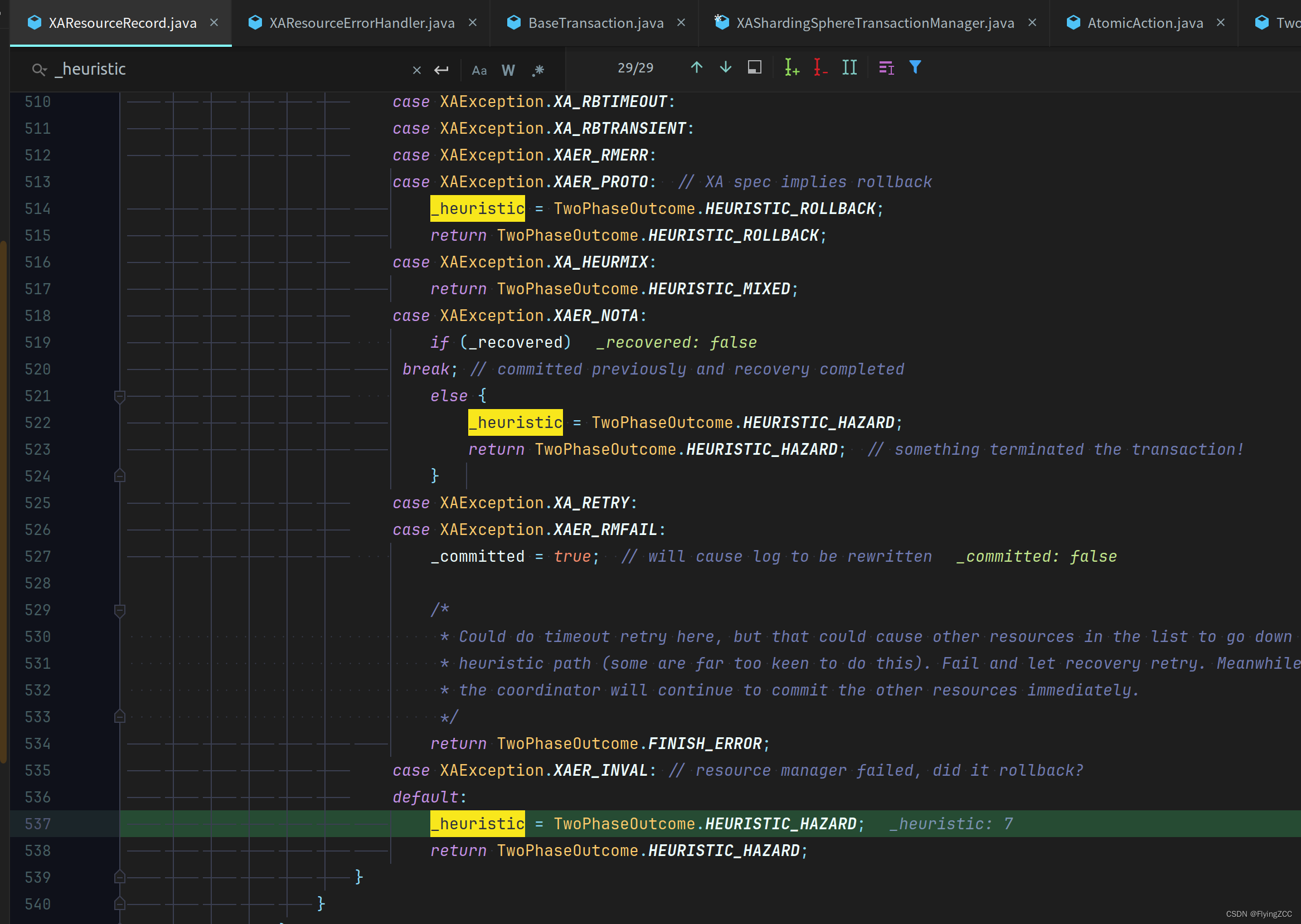This screenshot has width=1301, height=924.
Task: Add selection for next occurrence icon
Action: click(792, 67)
